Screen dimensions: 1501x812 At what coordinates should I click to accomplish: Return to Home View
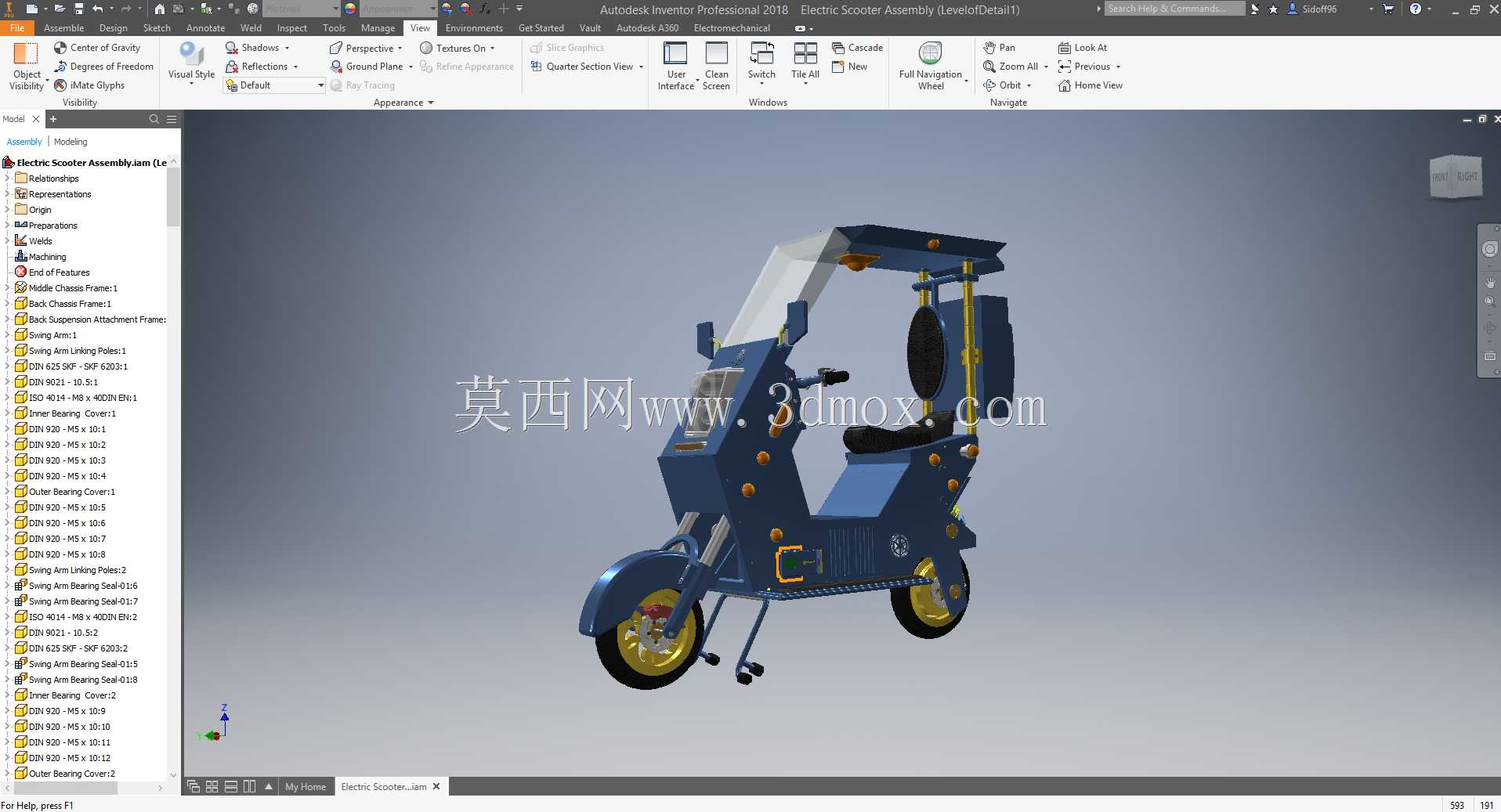[1090, 85]
